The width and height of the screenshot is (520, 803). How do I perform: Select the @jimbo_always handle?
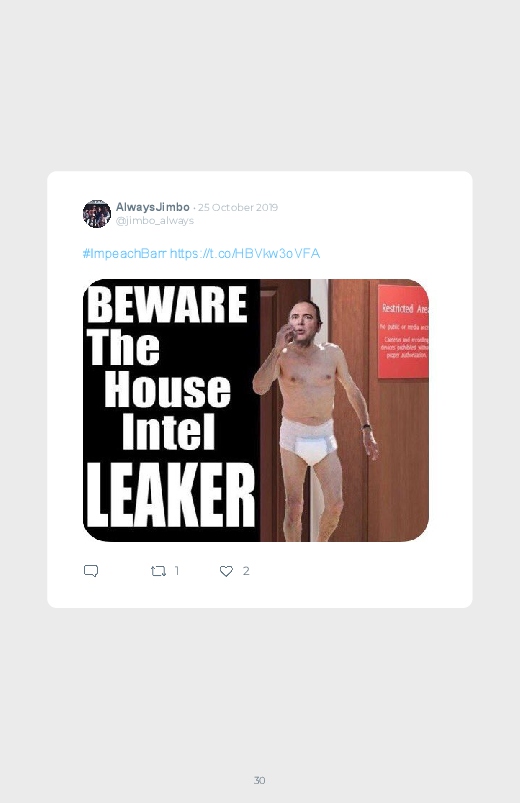155,221
